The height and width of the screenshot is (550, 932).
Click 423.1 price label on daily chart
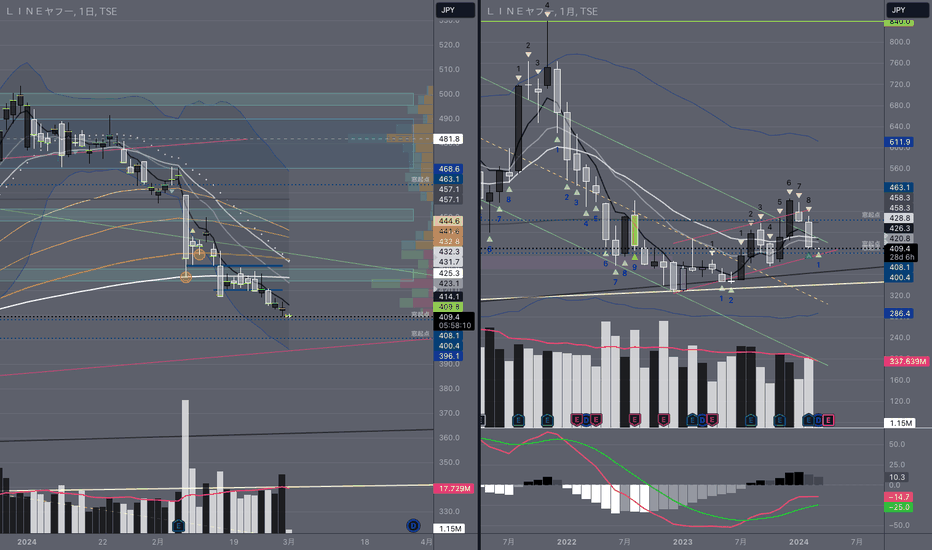[x=449, y=284]
